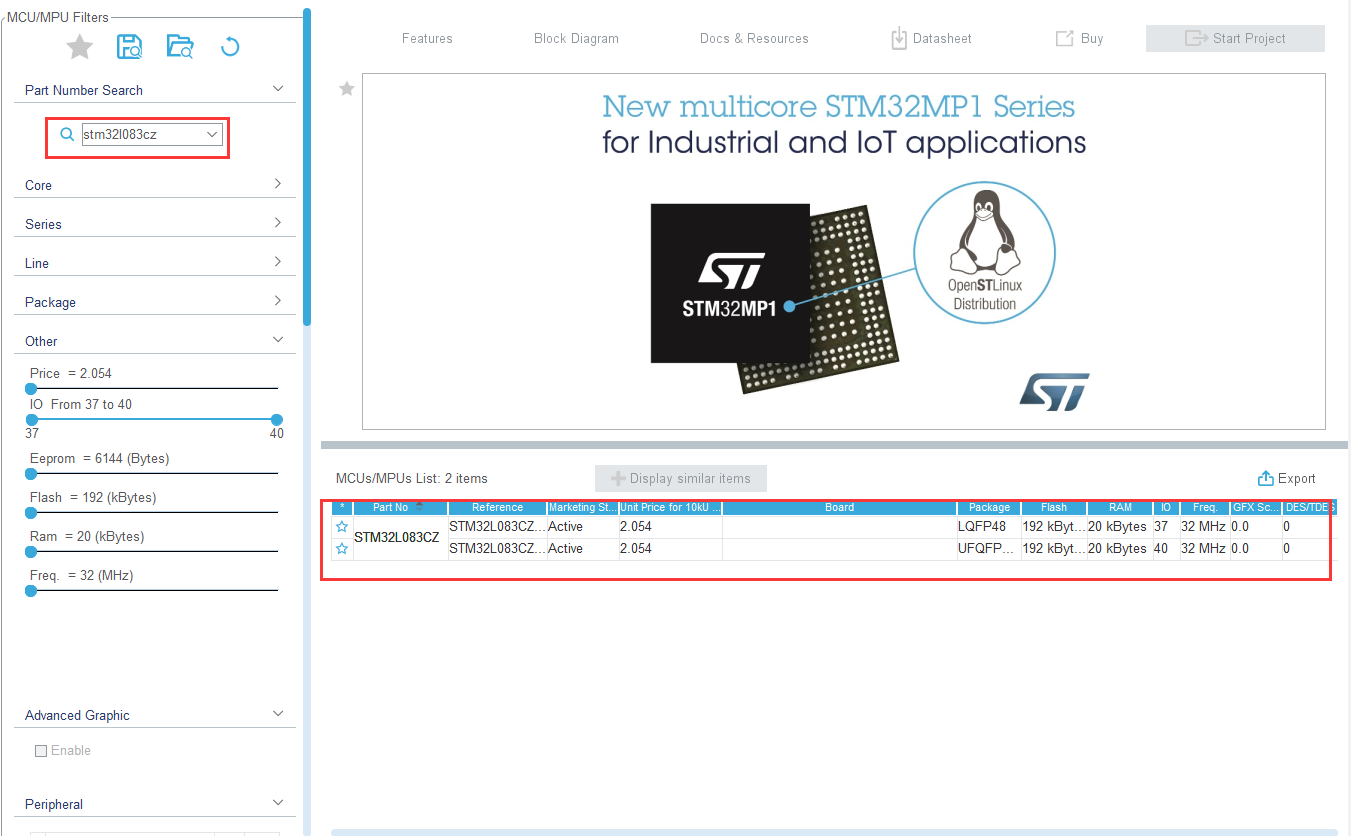Click the Flash slider handle
This screenshot has width=1358, height=836.
click(31, 513)
